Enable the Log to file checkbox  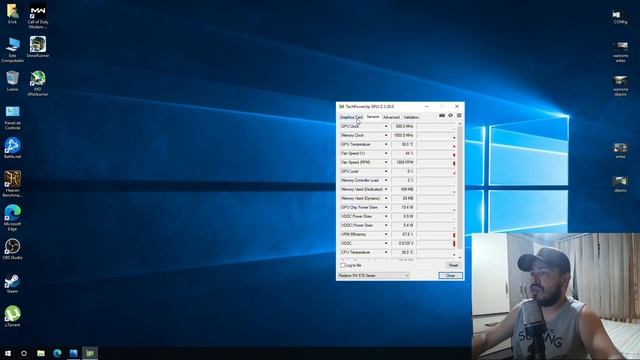coord(342,265)
